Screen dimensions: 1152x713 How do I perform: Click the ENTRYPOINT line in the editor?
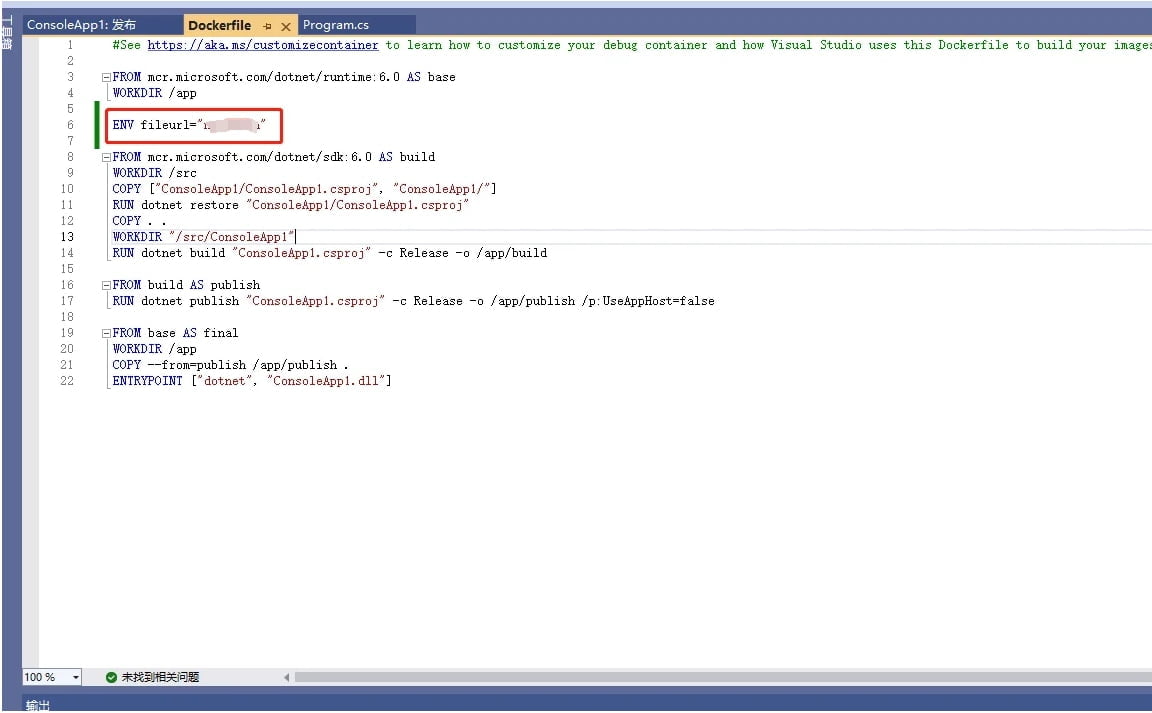point(251,381)
